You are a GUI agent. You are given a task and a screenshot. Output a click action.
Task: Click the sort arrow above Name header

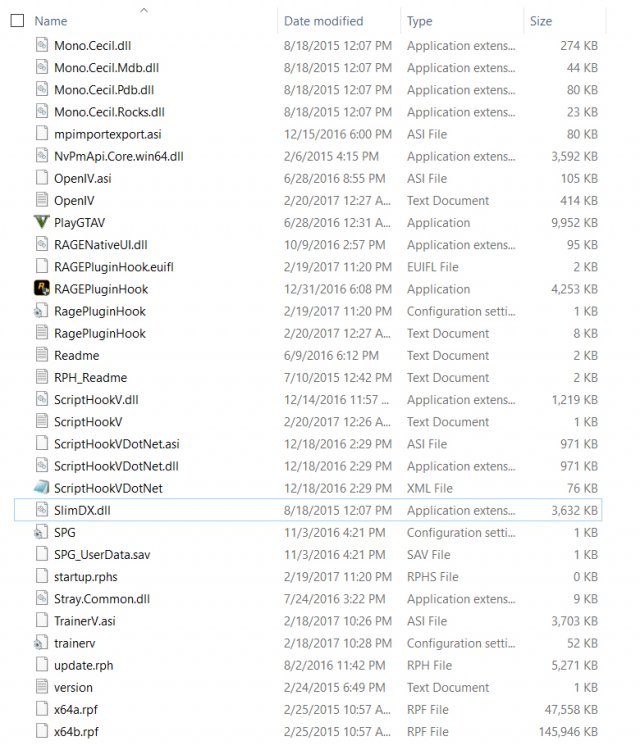point(143,10)
